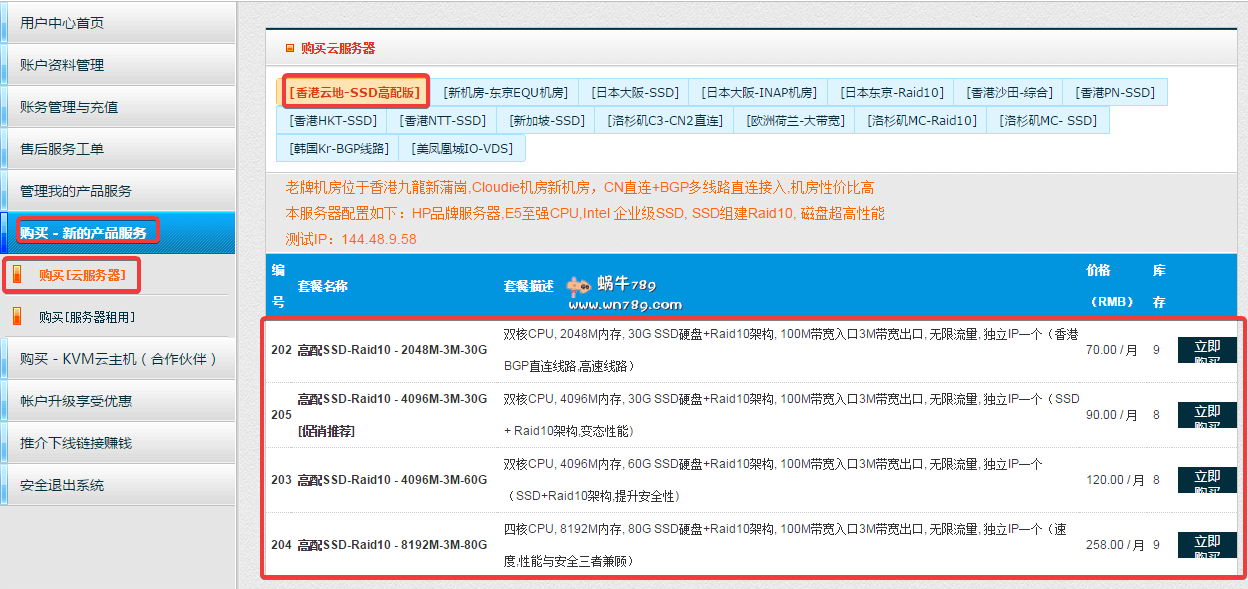Expand the 购买 - 新的产品服务 section
The image size is (1248, 589).
pos(84,232)
